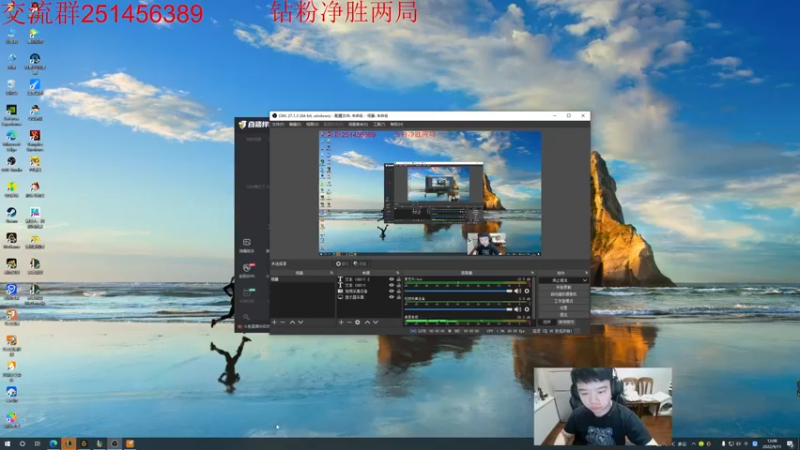The image size is (800, 450).
Task: Open GeForce Experience desktop icon
Action: point(11,115)
